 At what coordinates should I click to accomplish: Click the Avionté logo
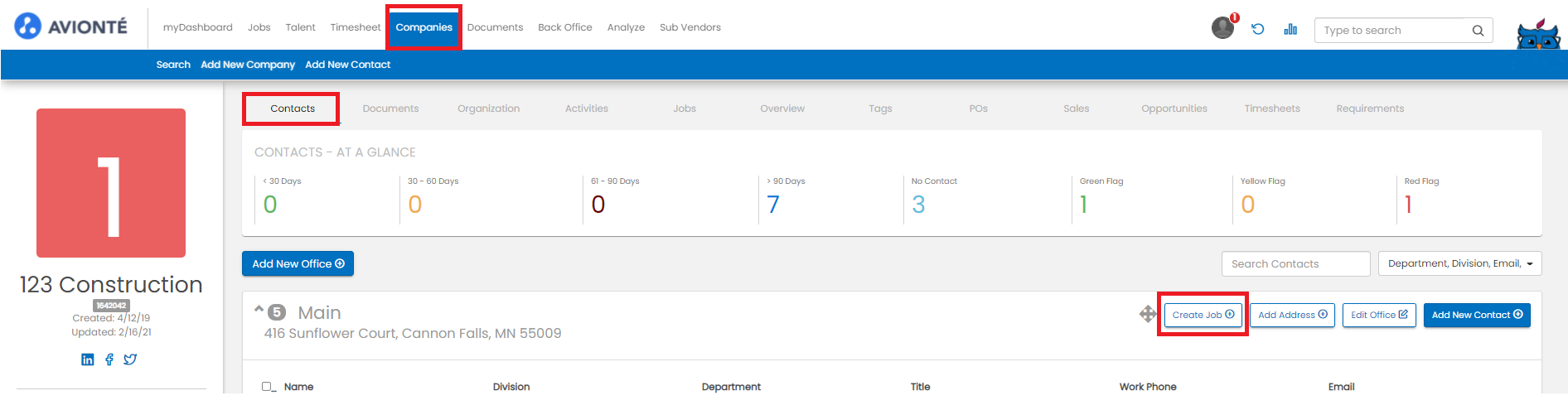70,27
